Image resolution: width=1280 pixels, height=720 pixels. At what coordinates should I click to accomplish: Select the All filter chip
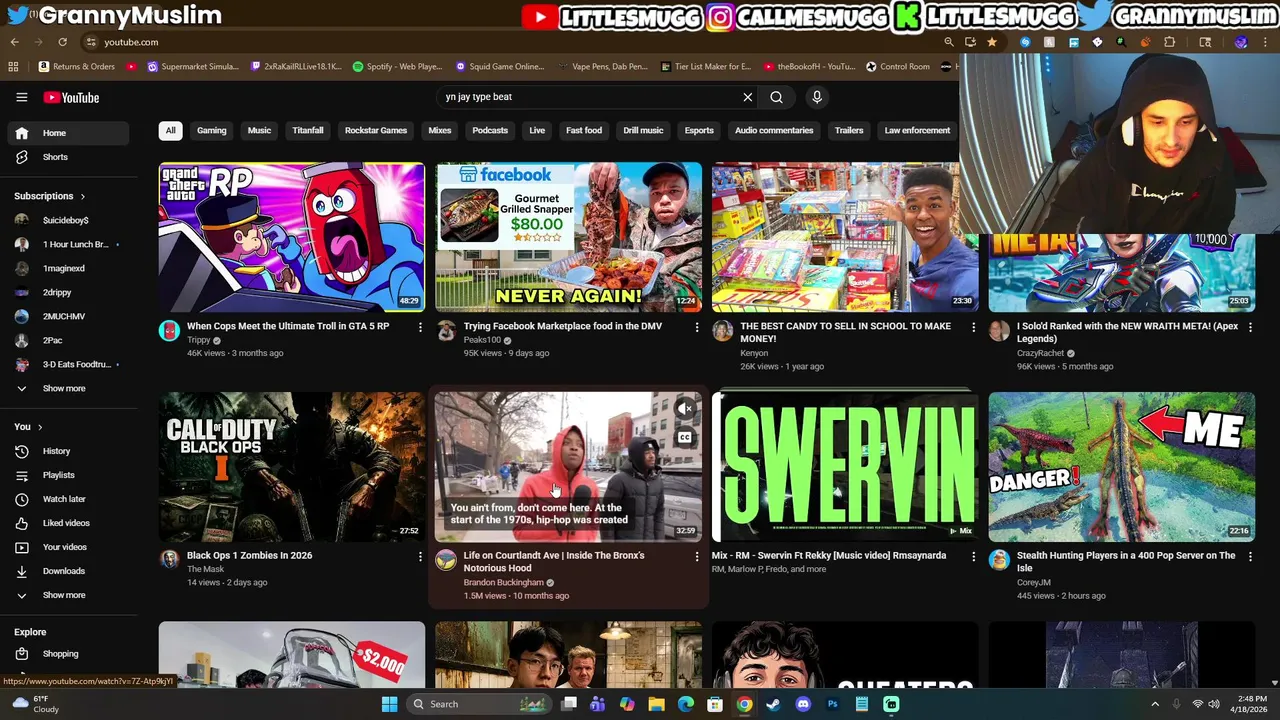170,131
